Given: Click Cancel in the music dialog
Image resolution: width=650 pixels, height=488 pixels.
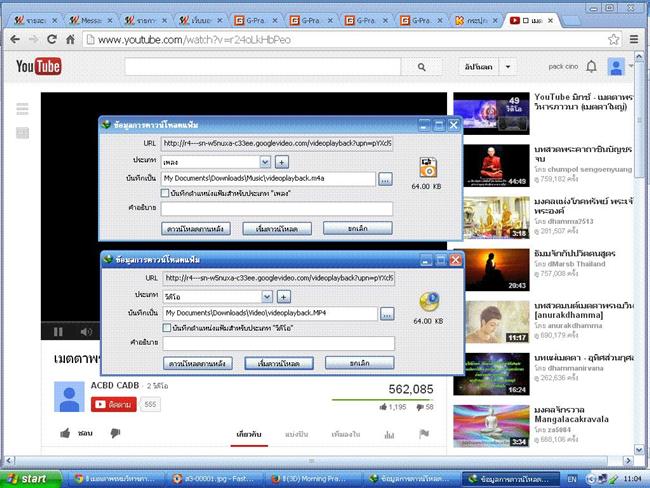Looking at the screenshot, I should 358,228.
